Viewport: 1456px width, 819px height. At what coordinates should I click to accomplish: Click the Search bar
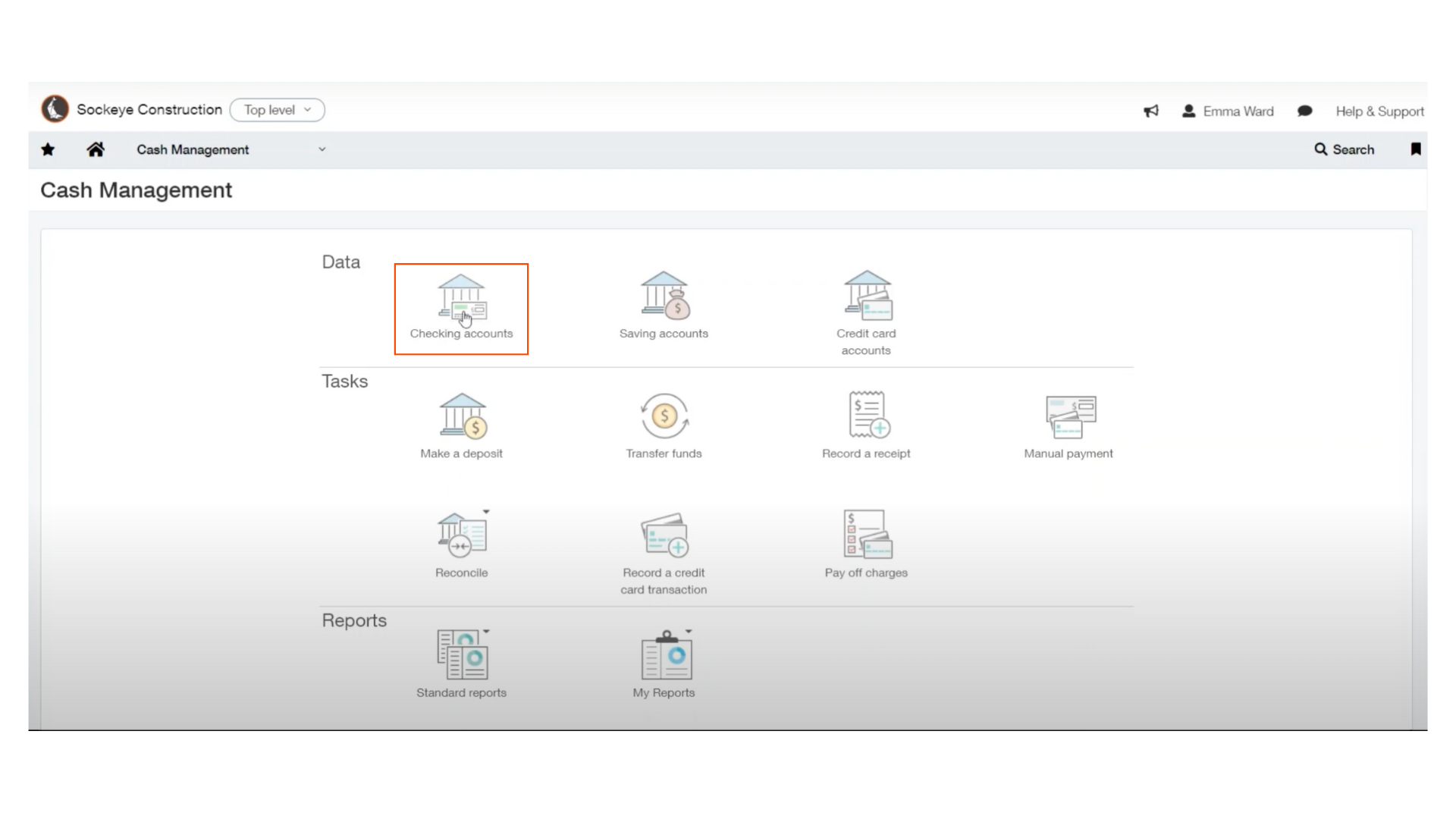pos(1344,149)
